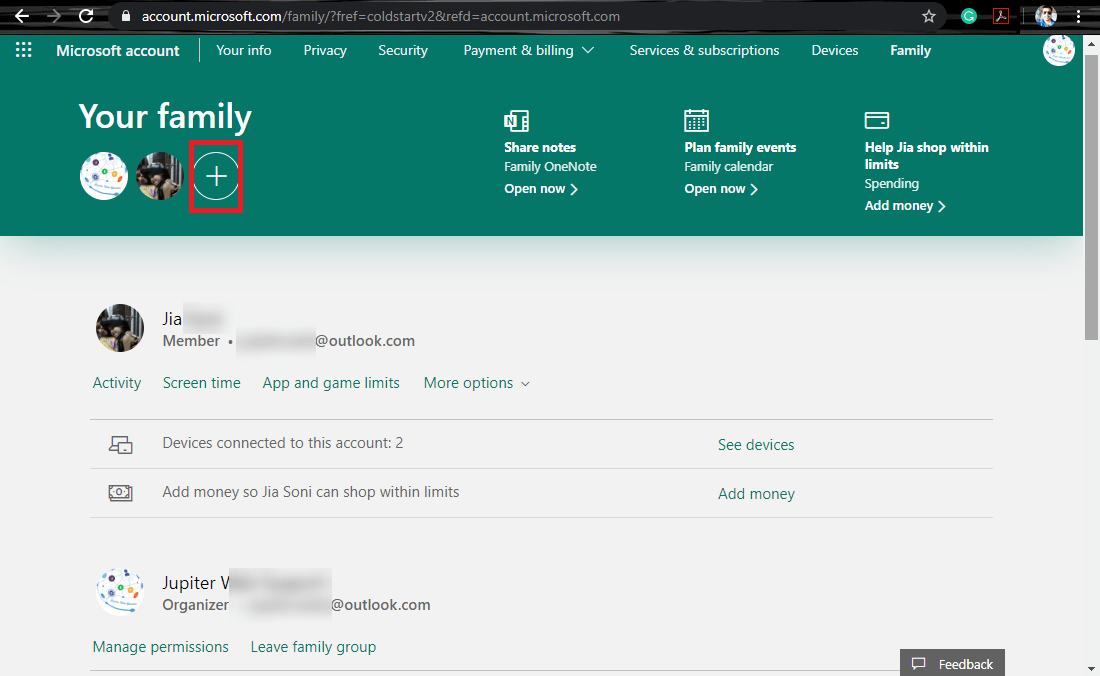Screen dimensions: 1100x676
Task: Open the Microsoft app launcher grid
Action: point(24,50)
